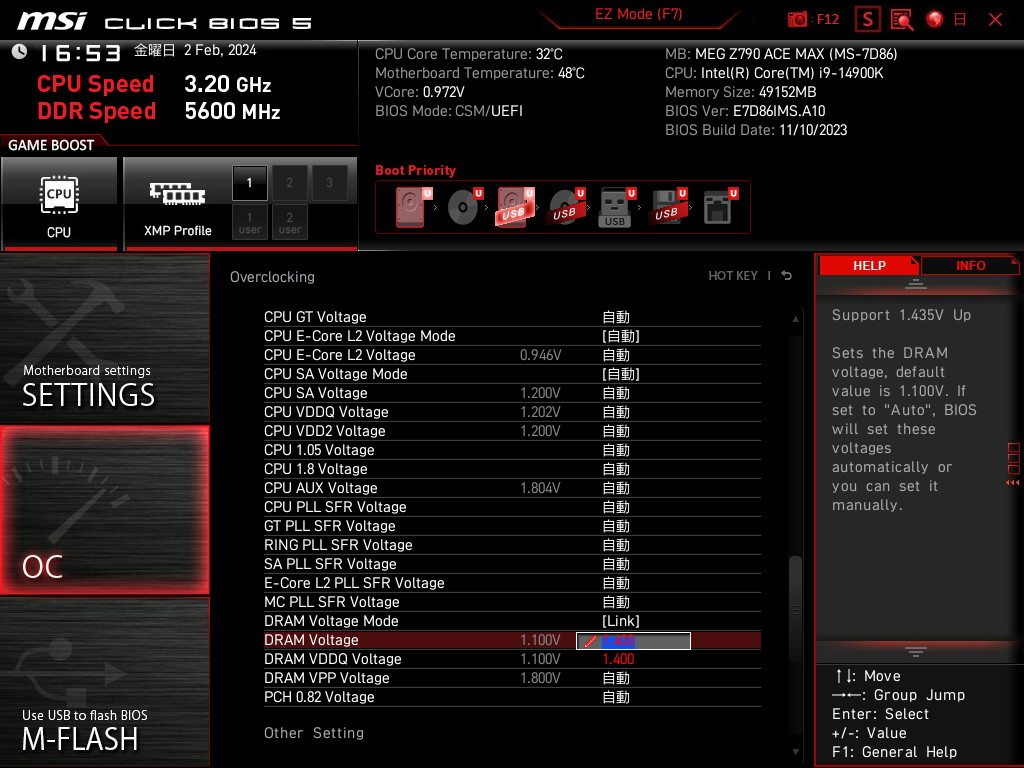Click the scroll down arrow of settings list
The height and width of the screenshot is (768, 1024).
point(795,752)
